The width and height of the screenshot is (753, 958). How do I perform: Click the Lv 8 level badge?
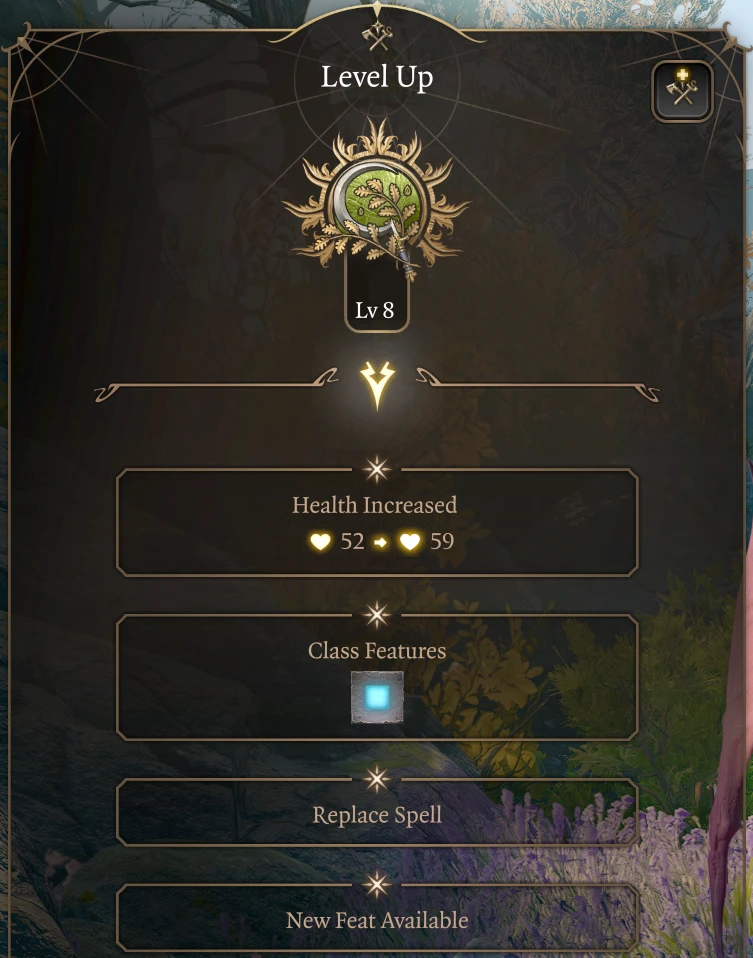click(376, 310)
